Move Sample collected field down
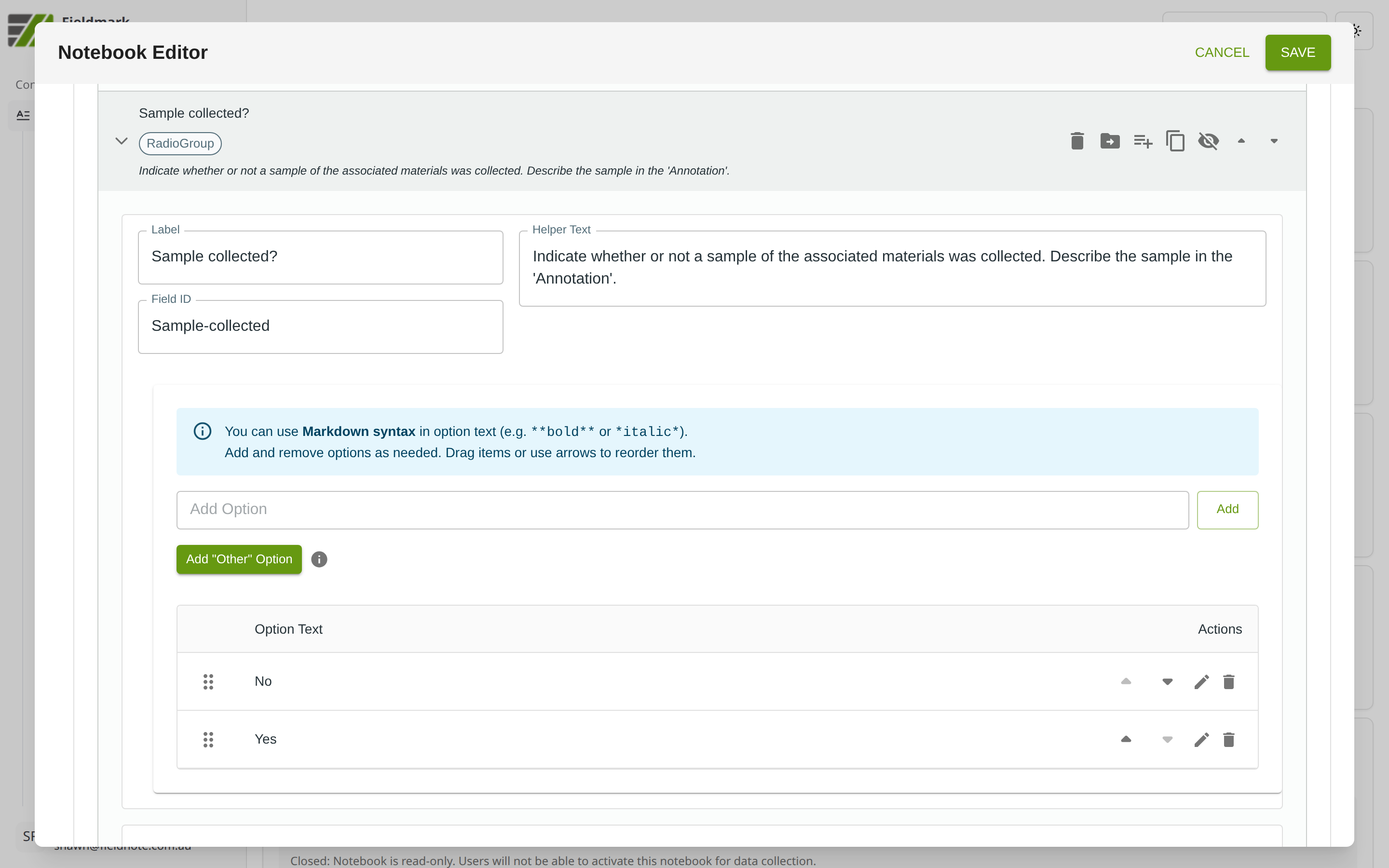This screenshot has height=868, width=1389. 1274,141
